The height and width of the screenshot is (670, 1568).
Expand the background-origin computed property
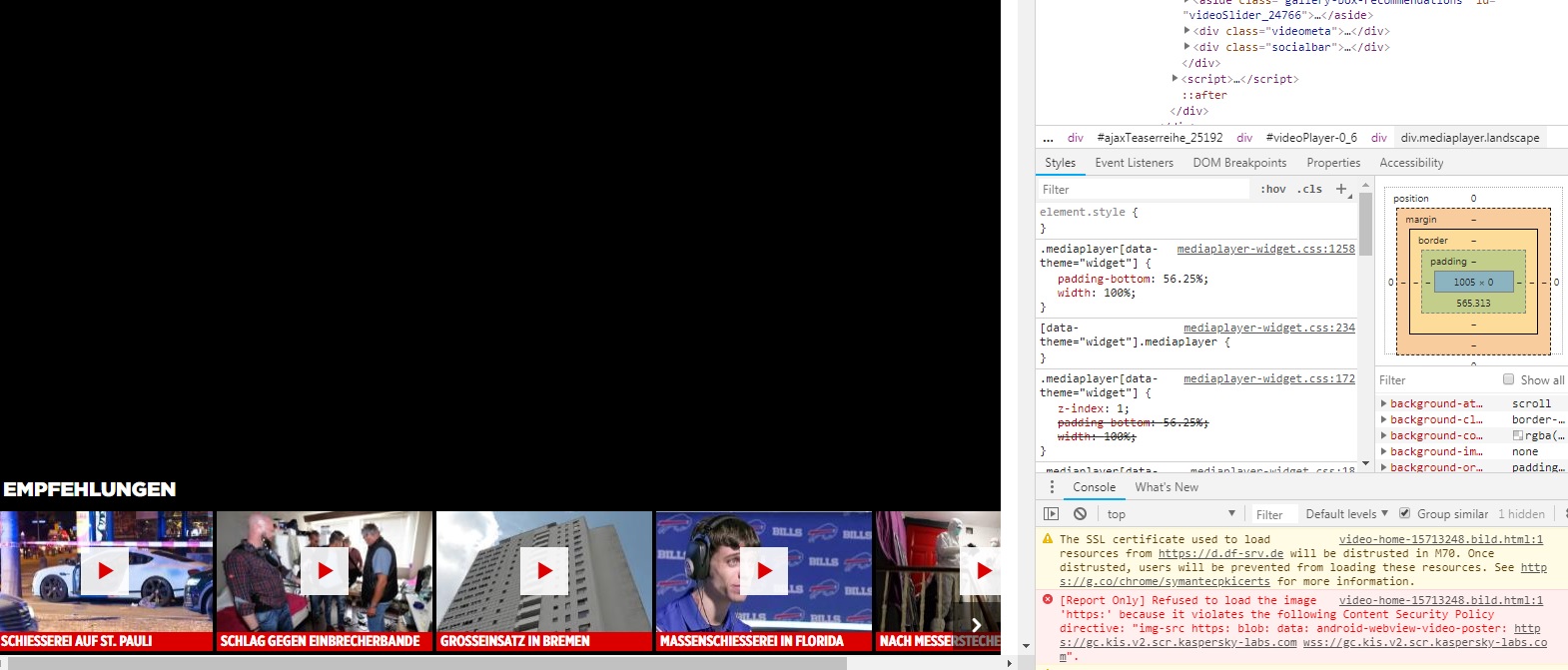point(1384,466)
